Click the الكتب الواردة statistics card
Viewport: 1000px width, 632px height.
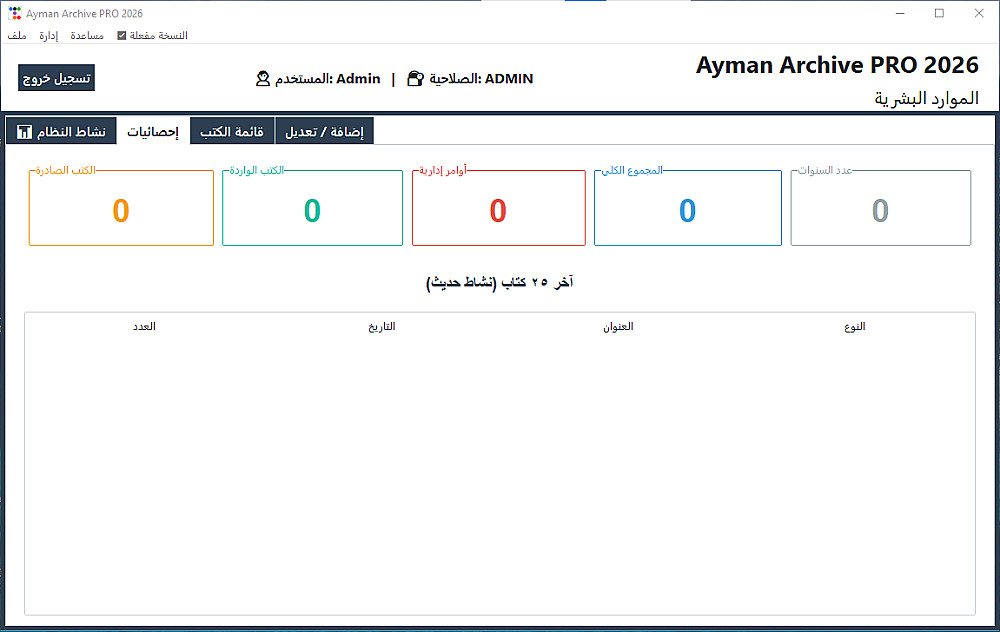pyautogui.click(x=312, y=207)
